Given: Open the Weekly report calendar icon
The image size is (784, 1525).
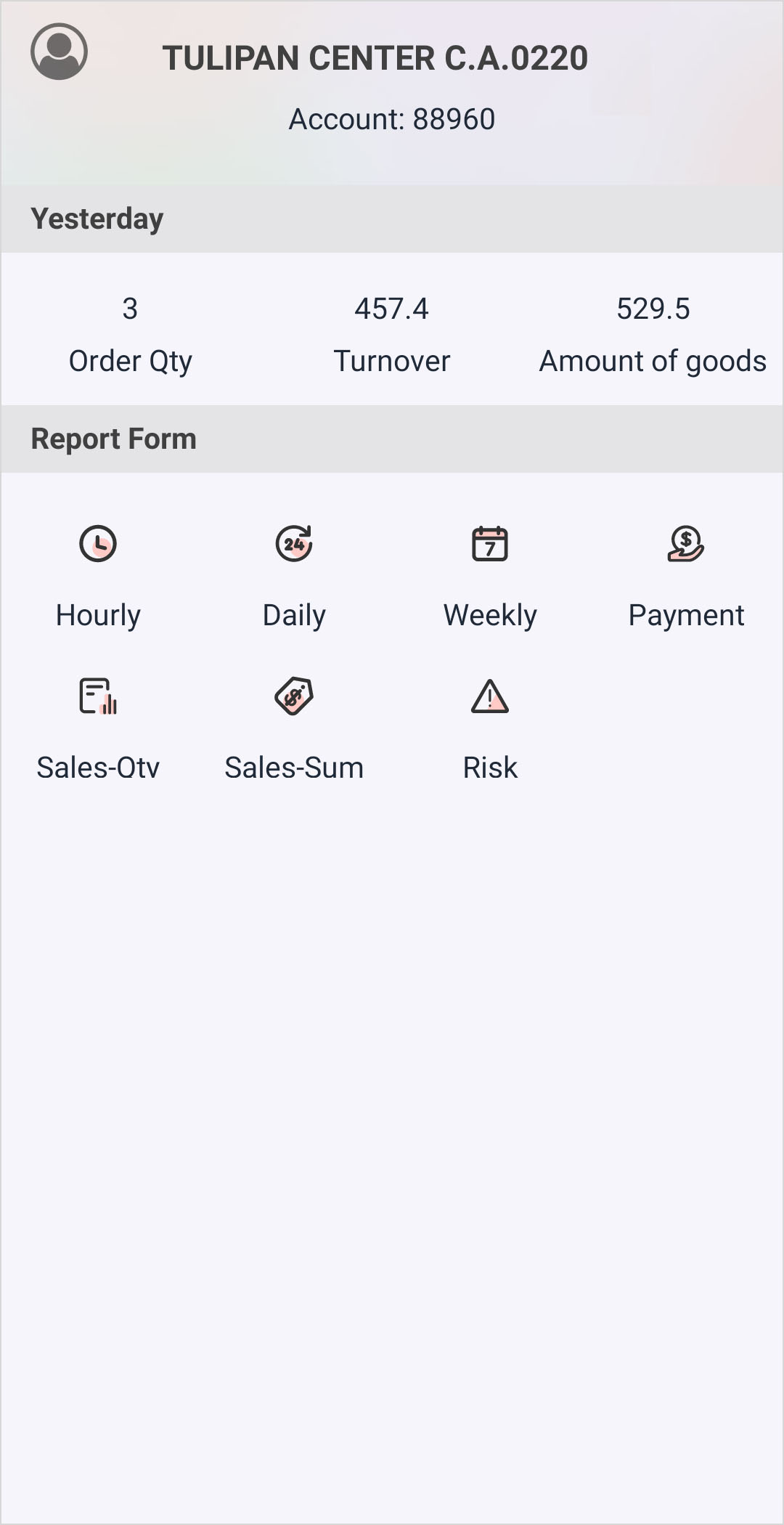Looking at the screenshot, I should [490, 543].
